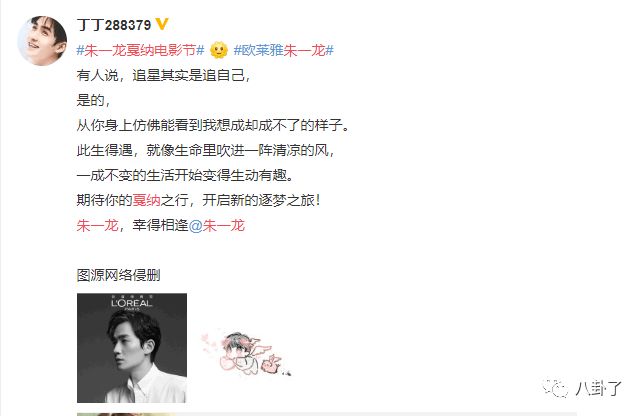Open the poster's round profile avatar
This screenshot has height=416, width=643.
(42, 41)
